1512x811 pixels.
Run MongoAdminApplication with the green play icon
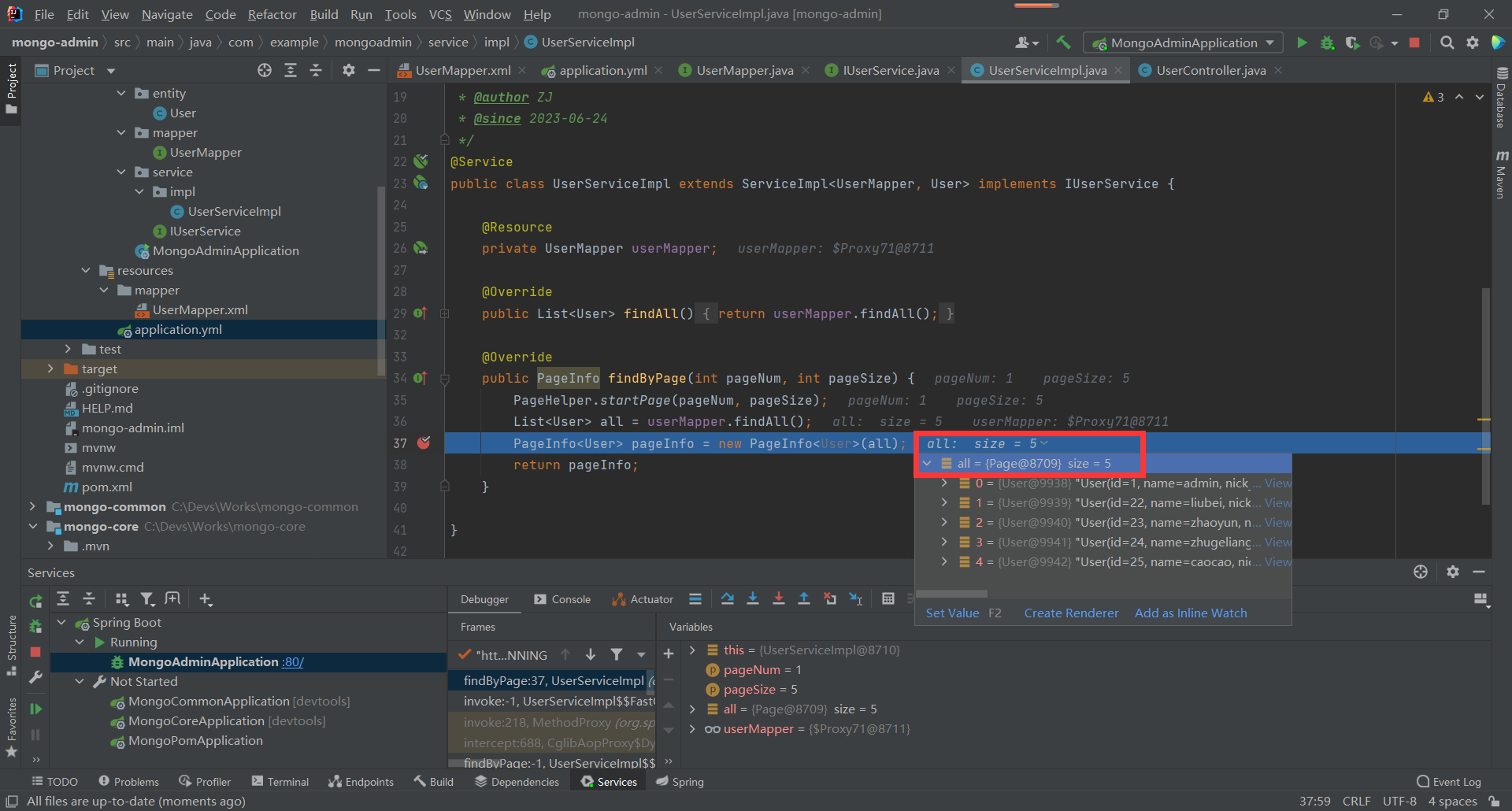[1302, 43]
